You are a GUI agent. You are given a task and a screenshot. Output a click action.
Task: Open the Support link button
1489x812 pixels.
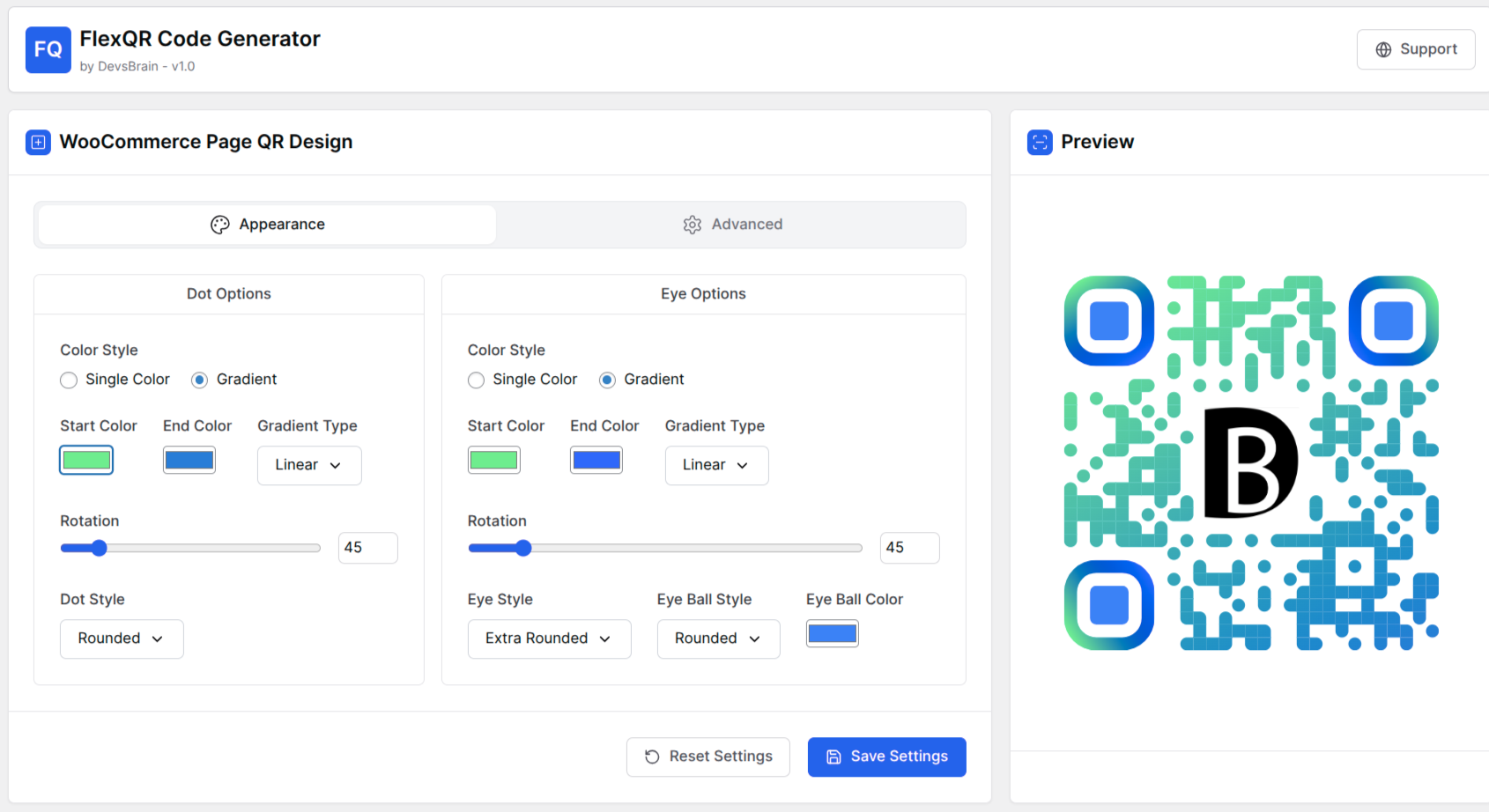pyautogui.click(x=1416, y=49)
